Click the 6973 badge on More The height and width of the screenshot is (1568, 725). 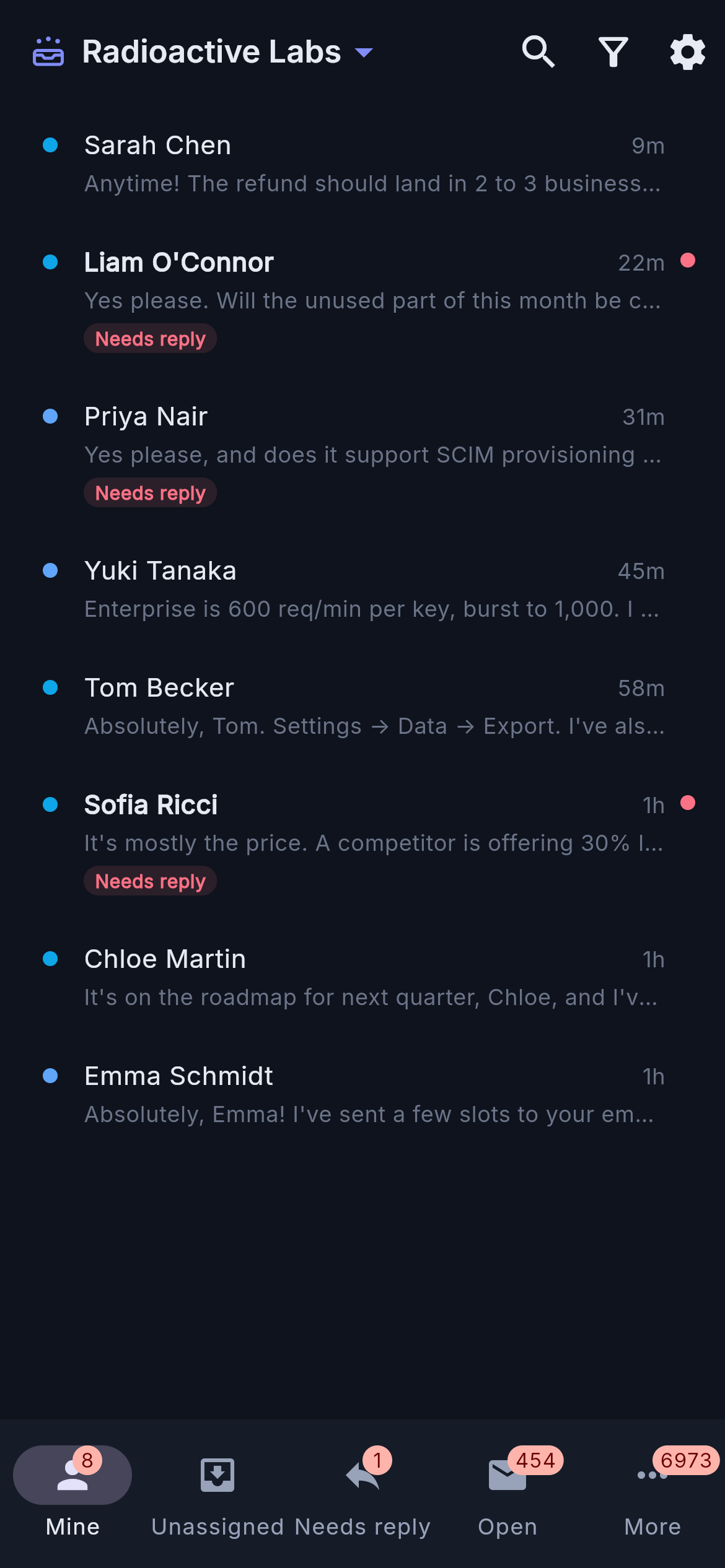pyautogui.click(x=686, y=1460)
